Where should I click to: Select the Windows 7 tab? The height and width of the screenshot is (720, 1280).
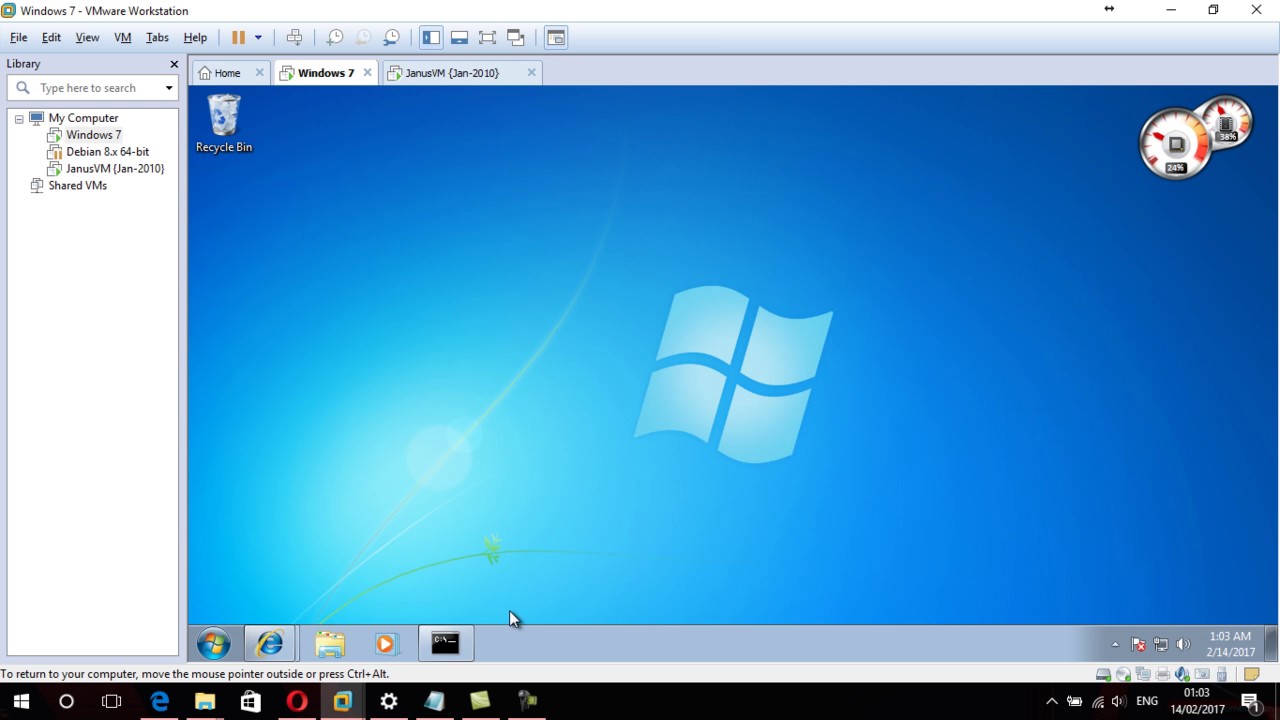click(326, 73)
